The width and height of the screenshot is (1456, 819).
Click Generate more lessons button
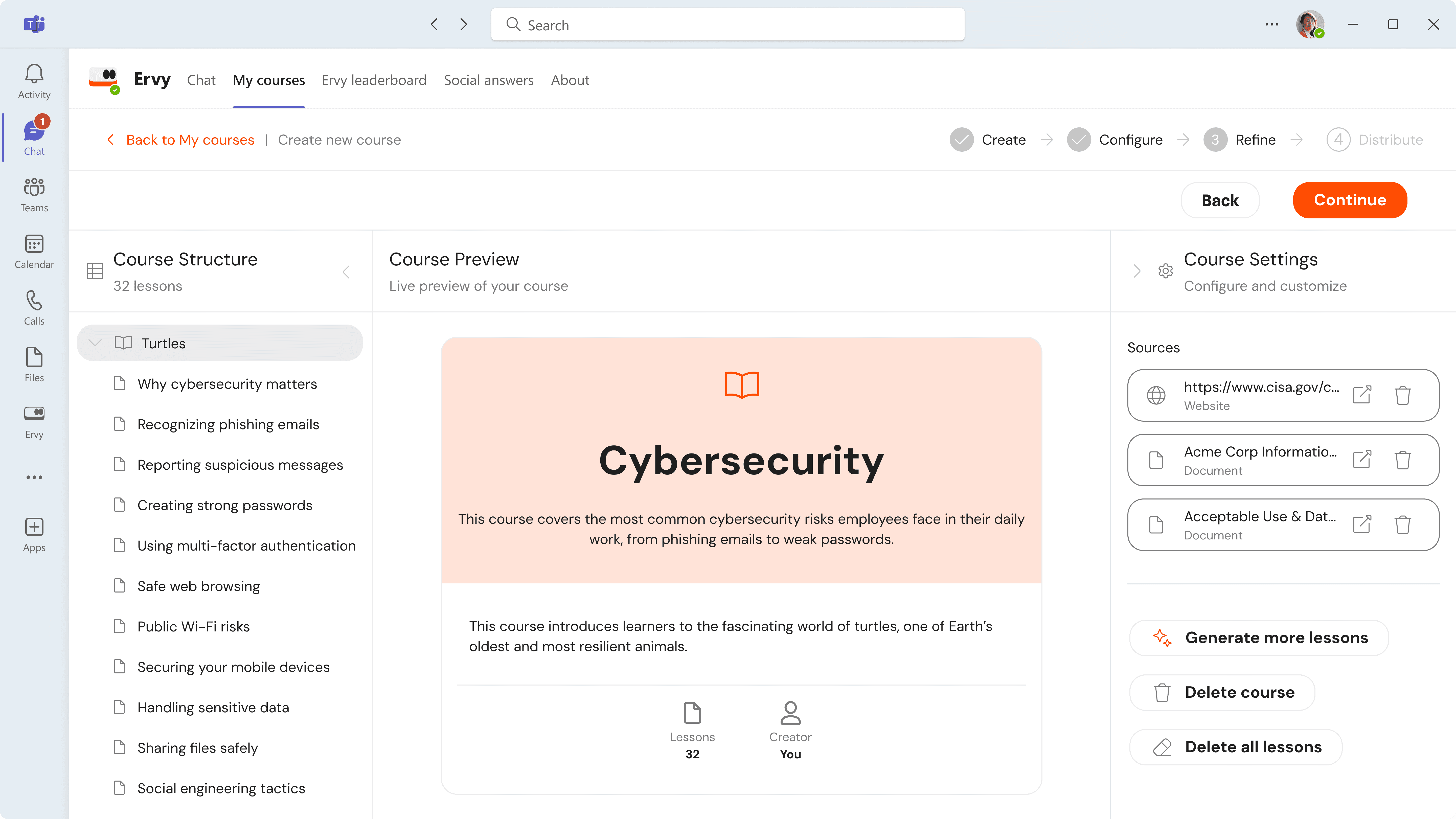tap(1259, 638)
